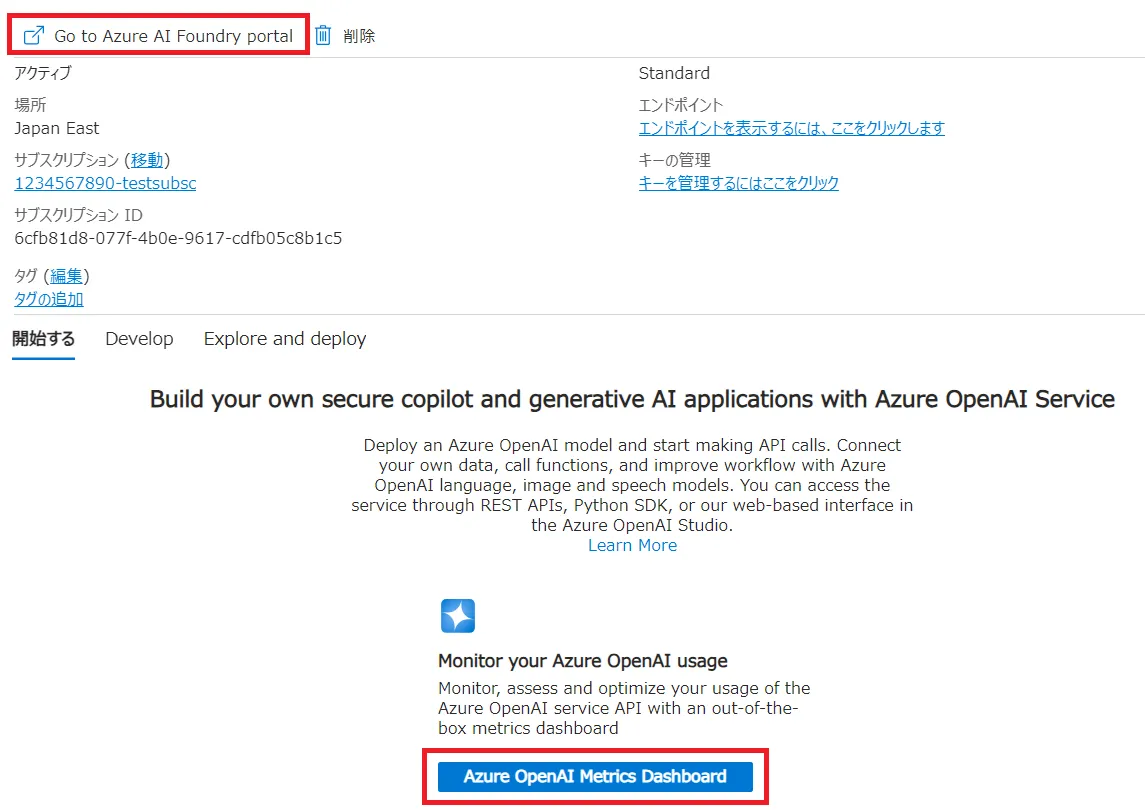Open Go to Azure AI Foundry portal
The height and width of the screenshot is (810, 1145).
pos(173,36)
